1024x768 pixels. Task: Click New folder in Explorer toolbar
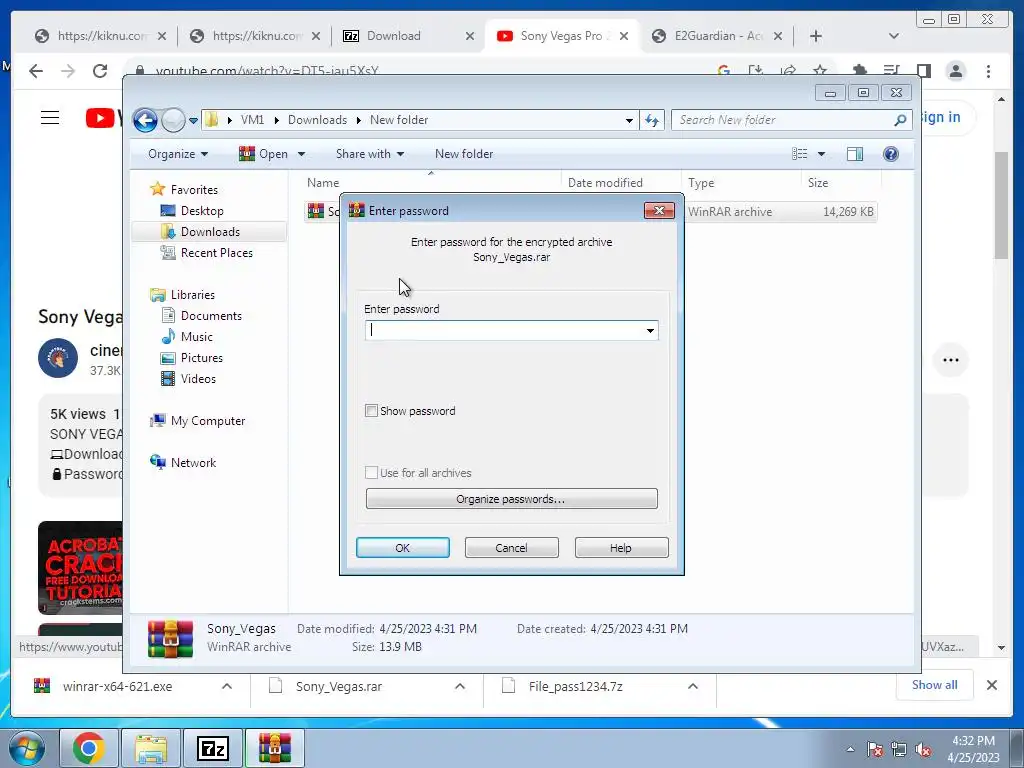464,154
